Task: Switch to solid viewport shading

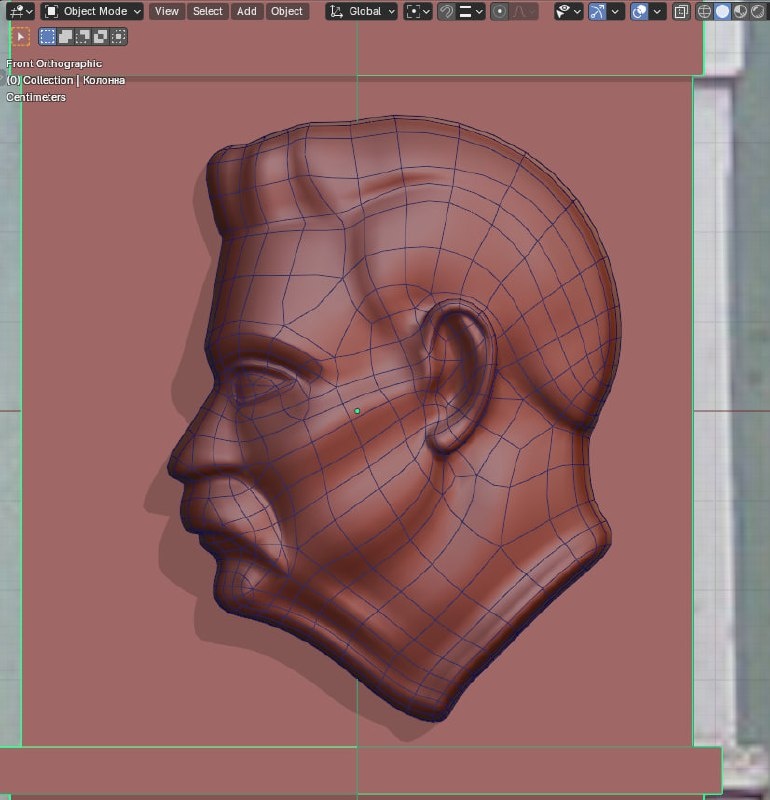Action: [722, 11]
